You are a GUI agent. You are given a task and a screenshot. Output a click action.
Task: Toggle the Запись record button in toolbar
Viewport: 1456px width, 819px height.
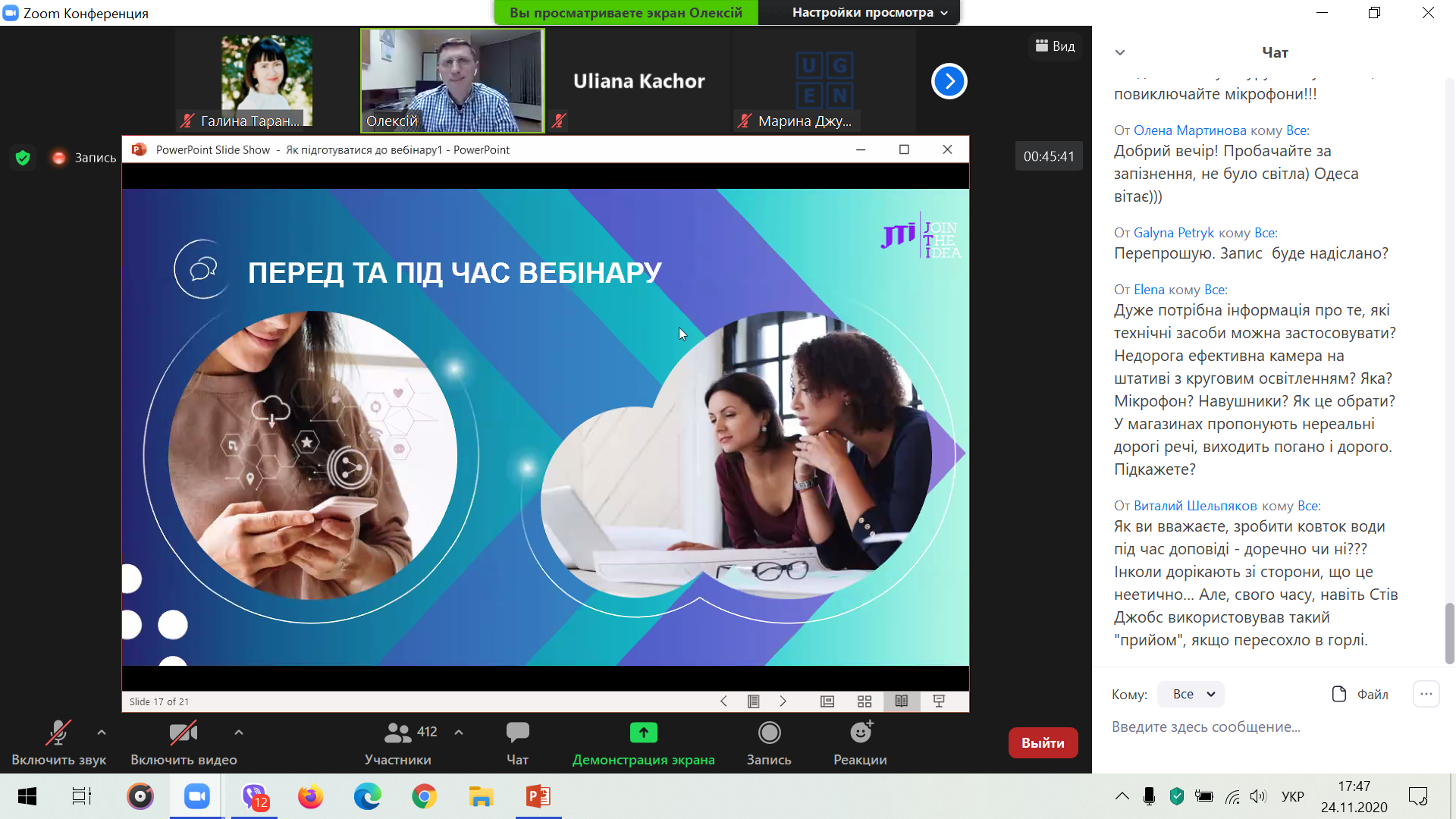point(769,733)
